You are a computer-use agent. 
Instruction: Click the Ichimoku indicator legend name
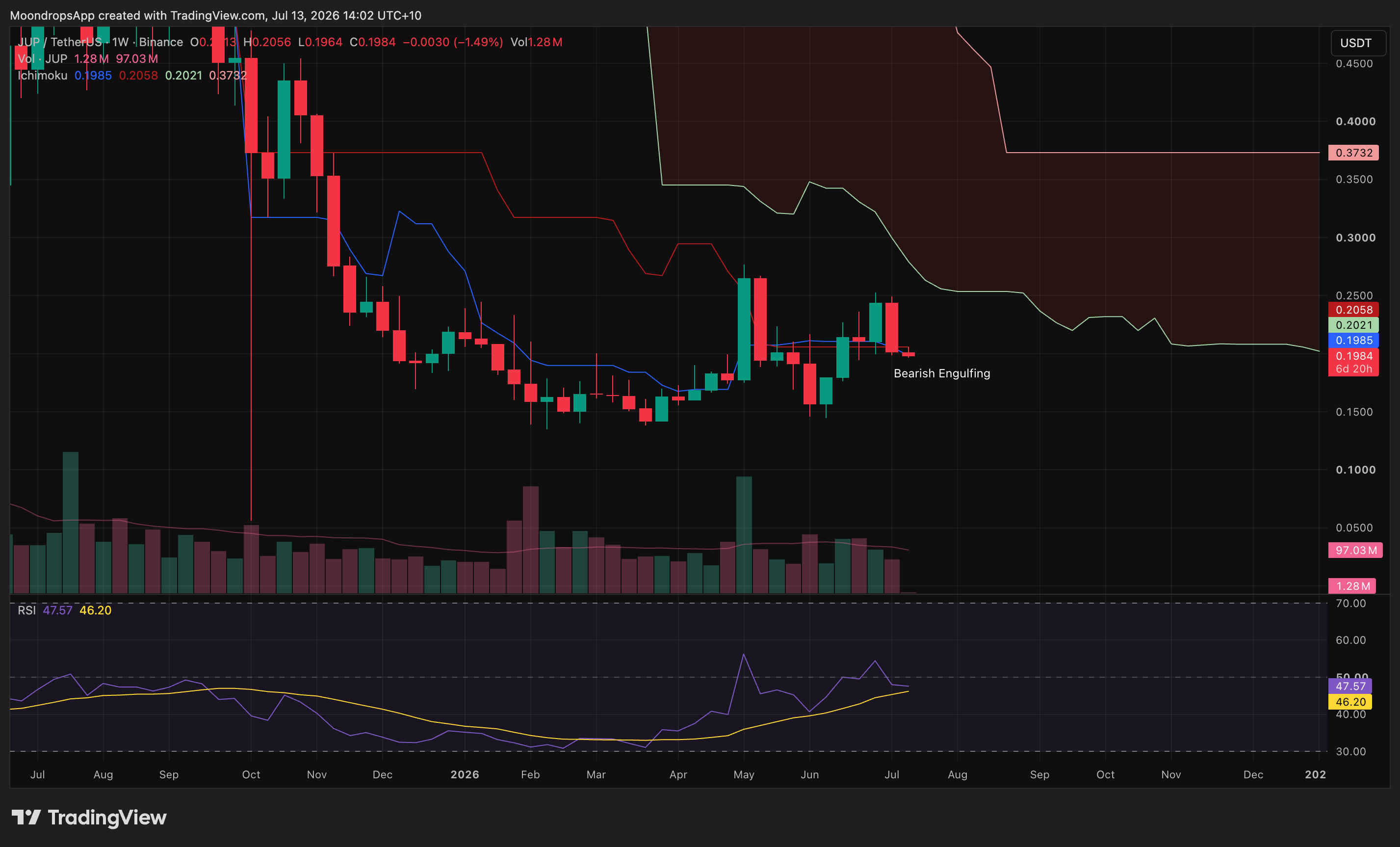[x=42, y=76]
